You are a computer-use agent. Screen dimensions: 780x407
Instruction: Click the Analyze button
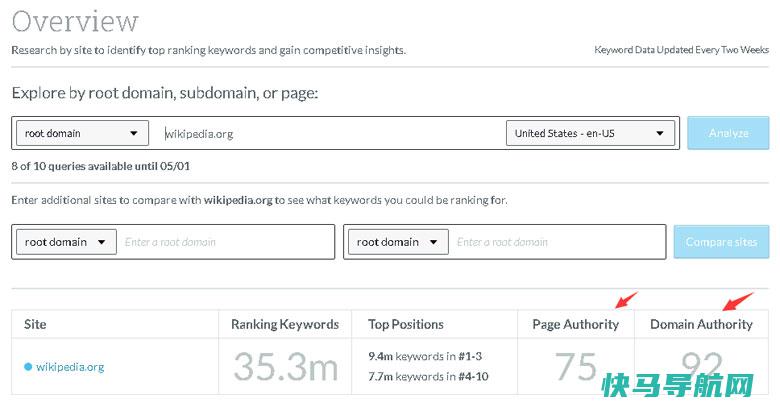click(x=728, y=133)
